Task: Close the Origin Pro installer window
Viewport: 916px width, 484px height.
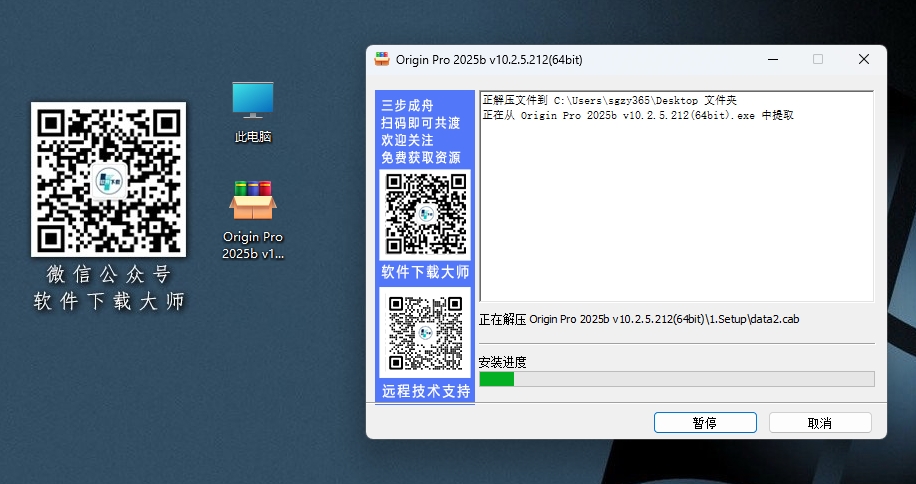Action: (x=863, y=60)
